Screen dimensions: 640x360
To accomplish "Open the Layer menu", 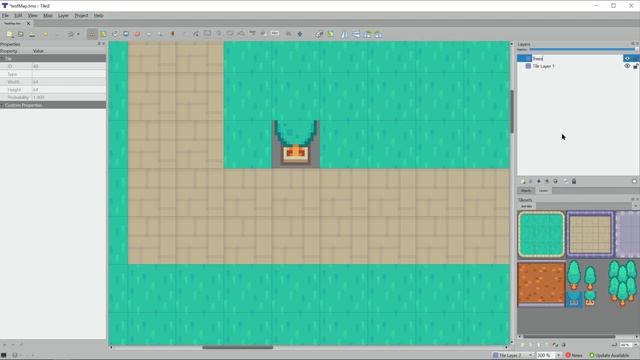I will coord(63,16).
